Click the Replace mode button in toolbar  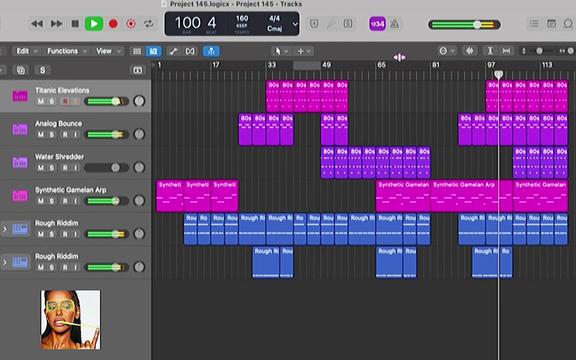314,24
